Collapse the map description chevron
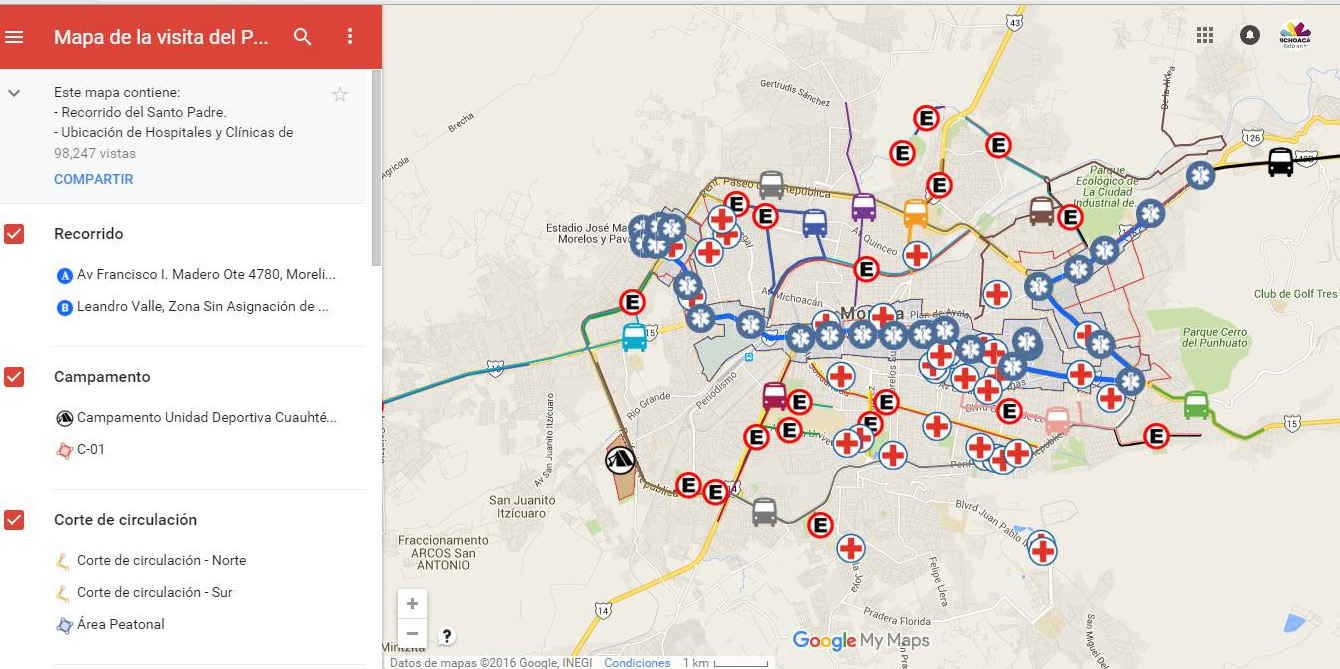Screen dimensions: 1340x669 click(x=14, y=93)
